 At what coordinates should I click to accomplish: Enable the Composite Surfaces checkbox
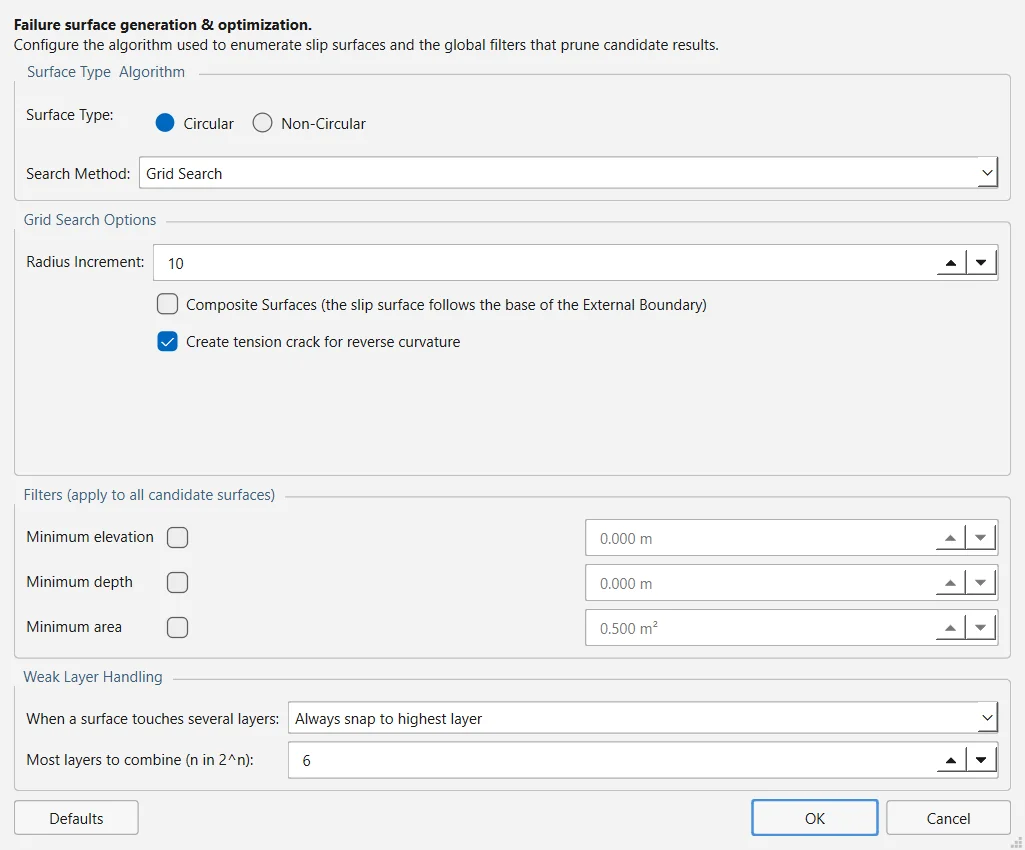[167, 304]
